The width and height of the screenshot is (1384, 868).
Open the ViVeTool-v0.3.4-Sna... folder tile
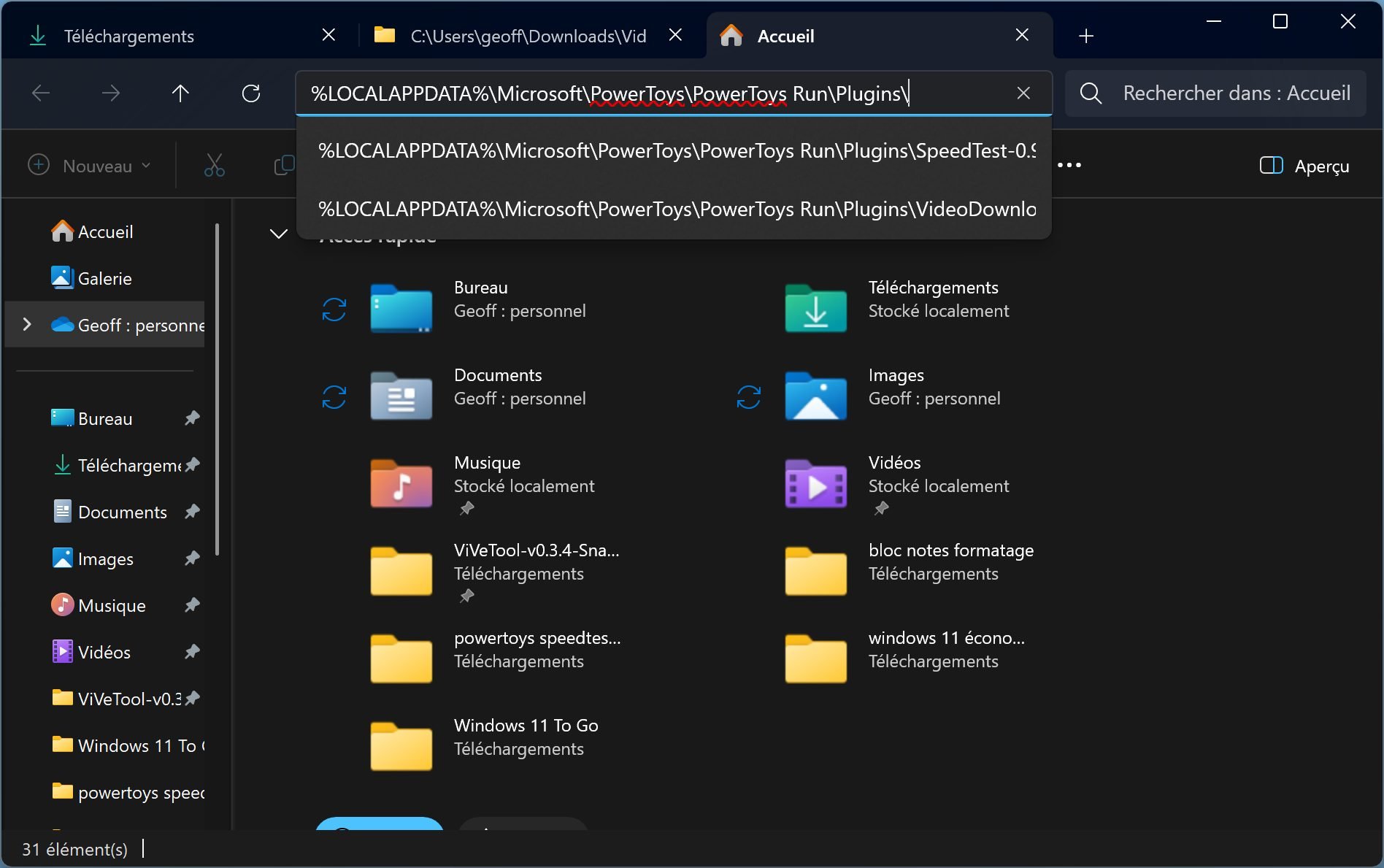(x=495, y=571)
